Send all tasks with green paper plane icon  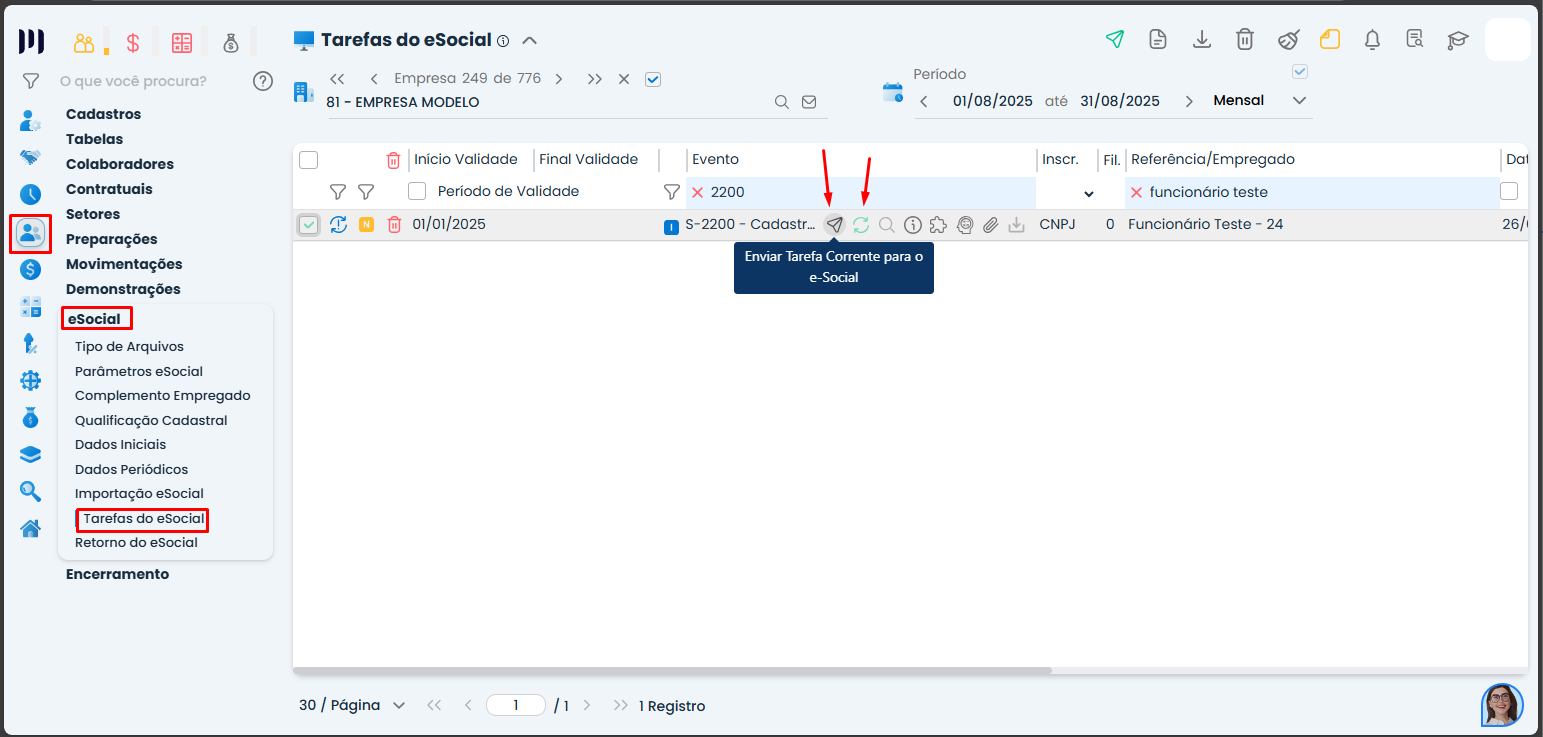[x=1114, y=40]
